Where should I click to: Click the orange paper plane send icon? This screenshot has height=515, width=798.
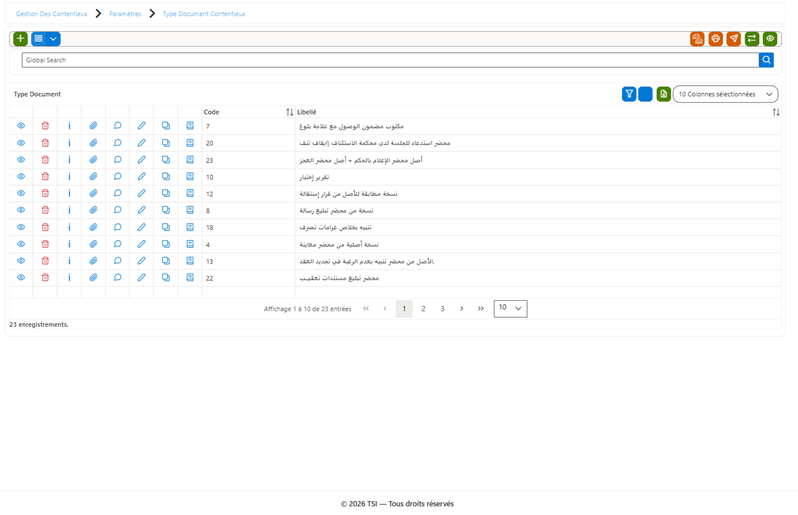point(733,39)
